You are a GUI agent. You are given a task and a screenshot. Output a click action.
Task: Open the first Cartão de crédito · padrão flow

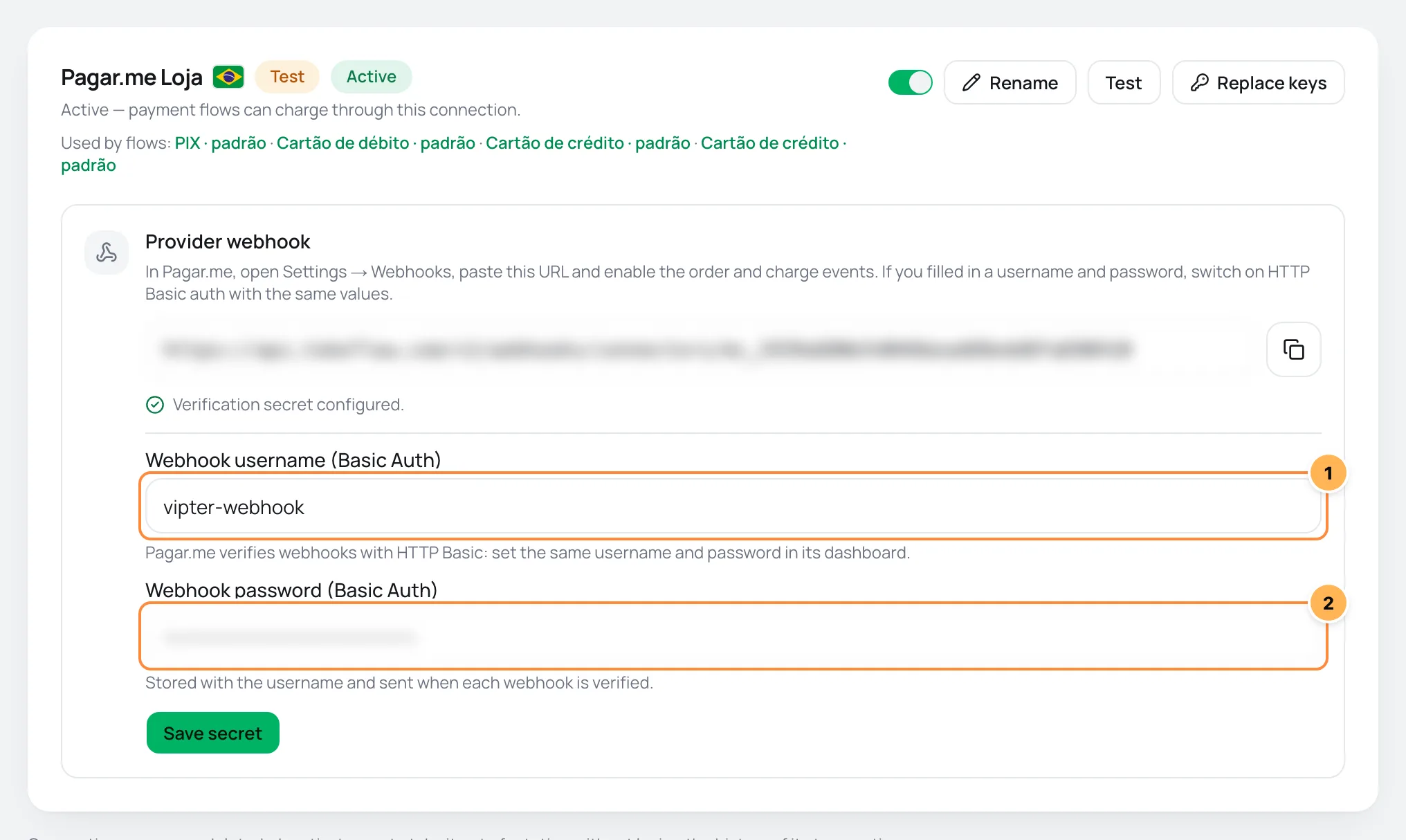click(x=587, y=143)
